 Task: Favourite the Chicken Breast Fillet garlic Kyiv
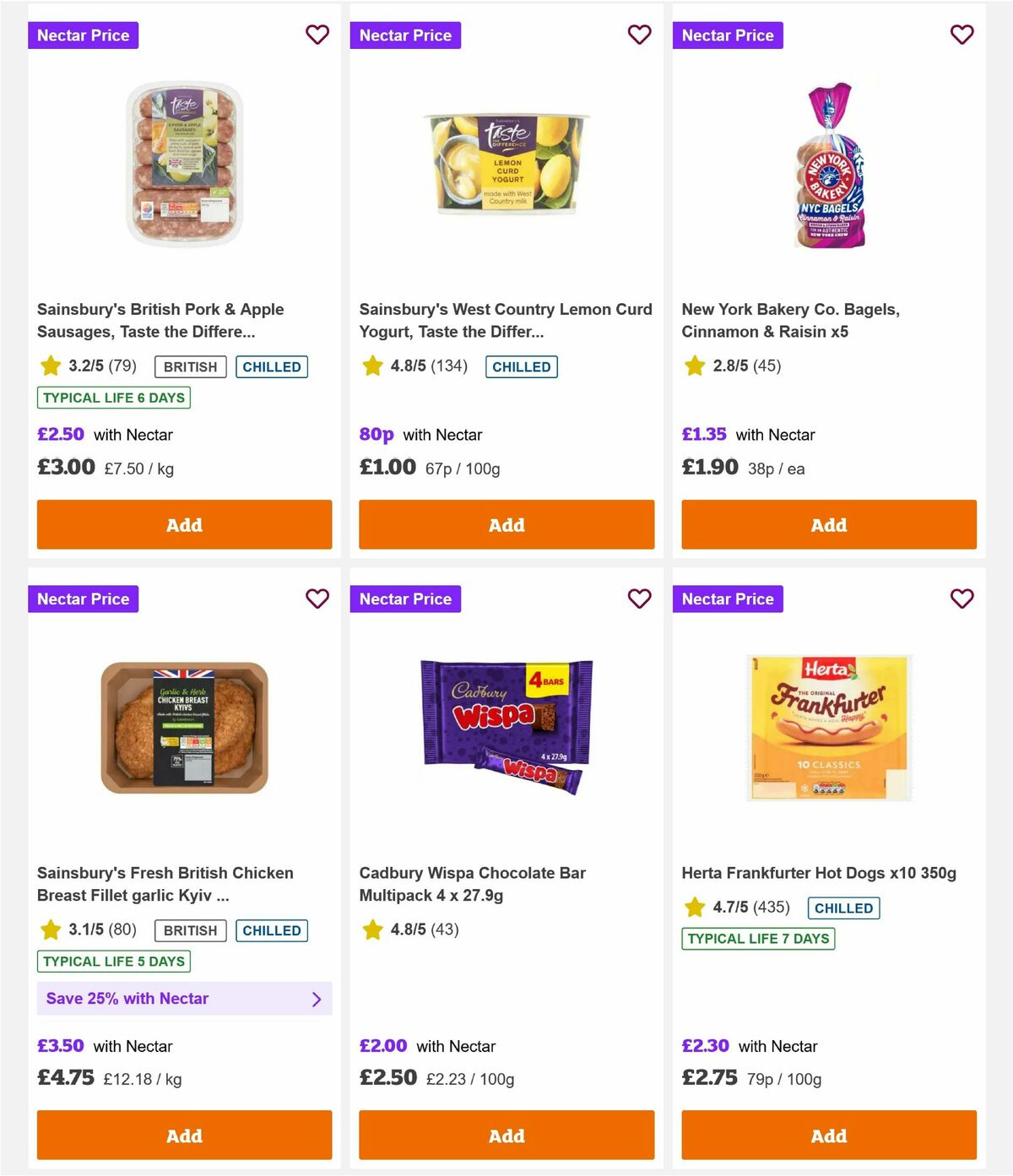pyautogui.click(x=317, y=599)
